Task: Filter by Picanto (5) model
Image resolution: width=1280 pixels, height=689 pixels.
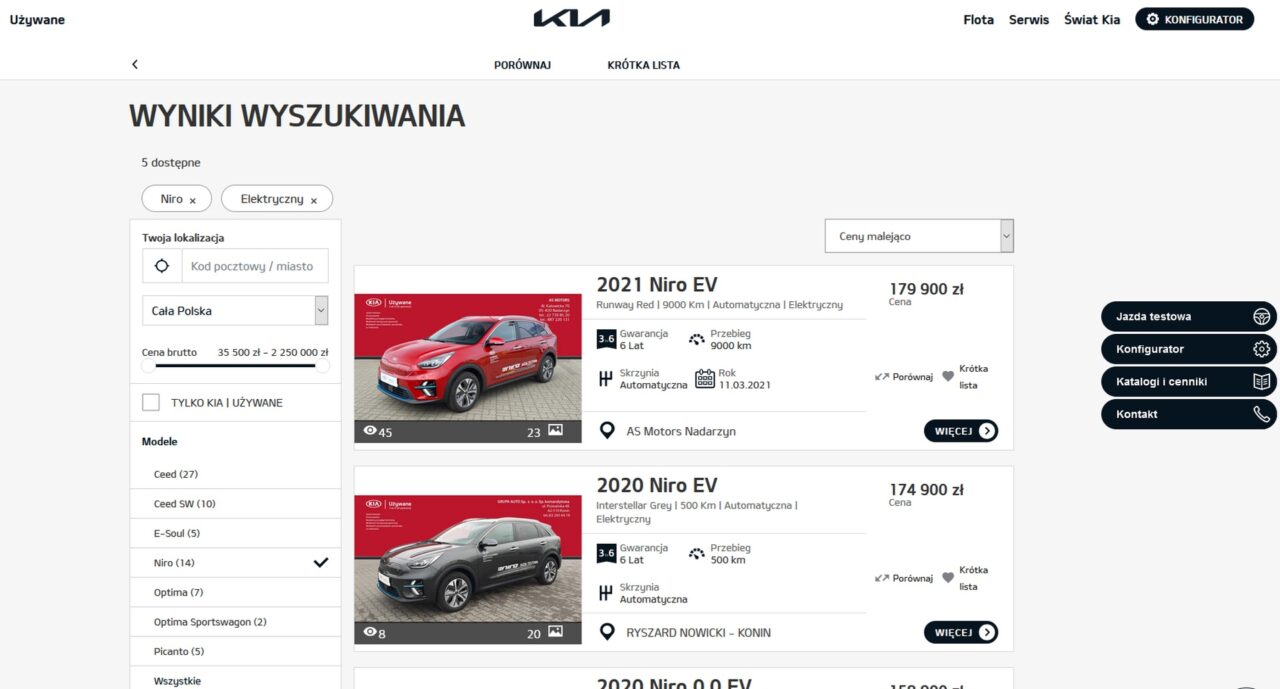Action: (235, 651)
